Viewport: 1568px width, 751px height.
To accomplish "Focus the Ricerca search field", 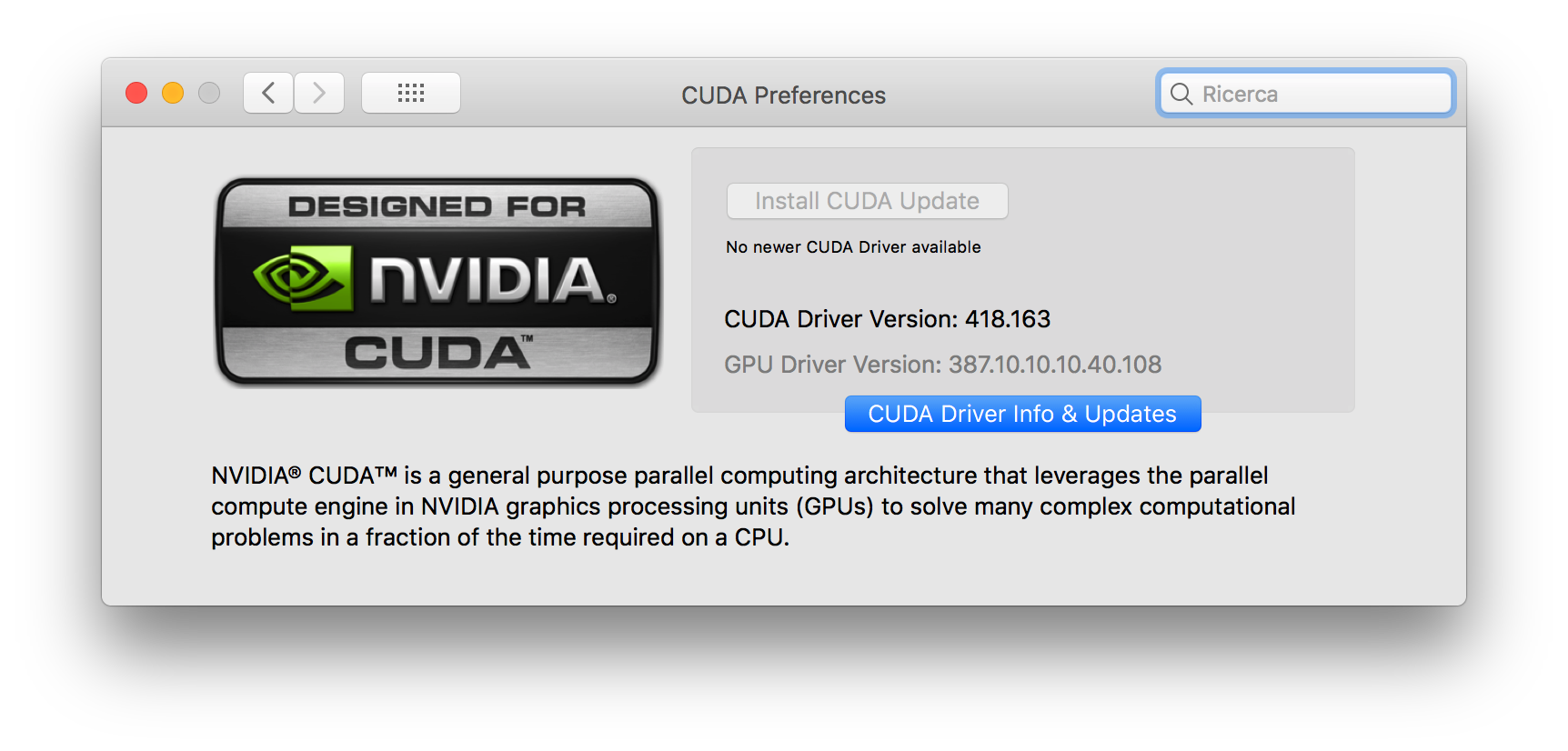I will [1306, 94].
